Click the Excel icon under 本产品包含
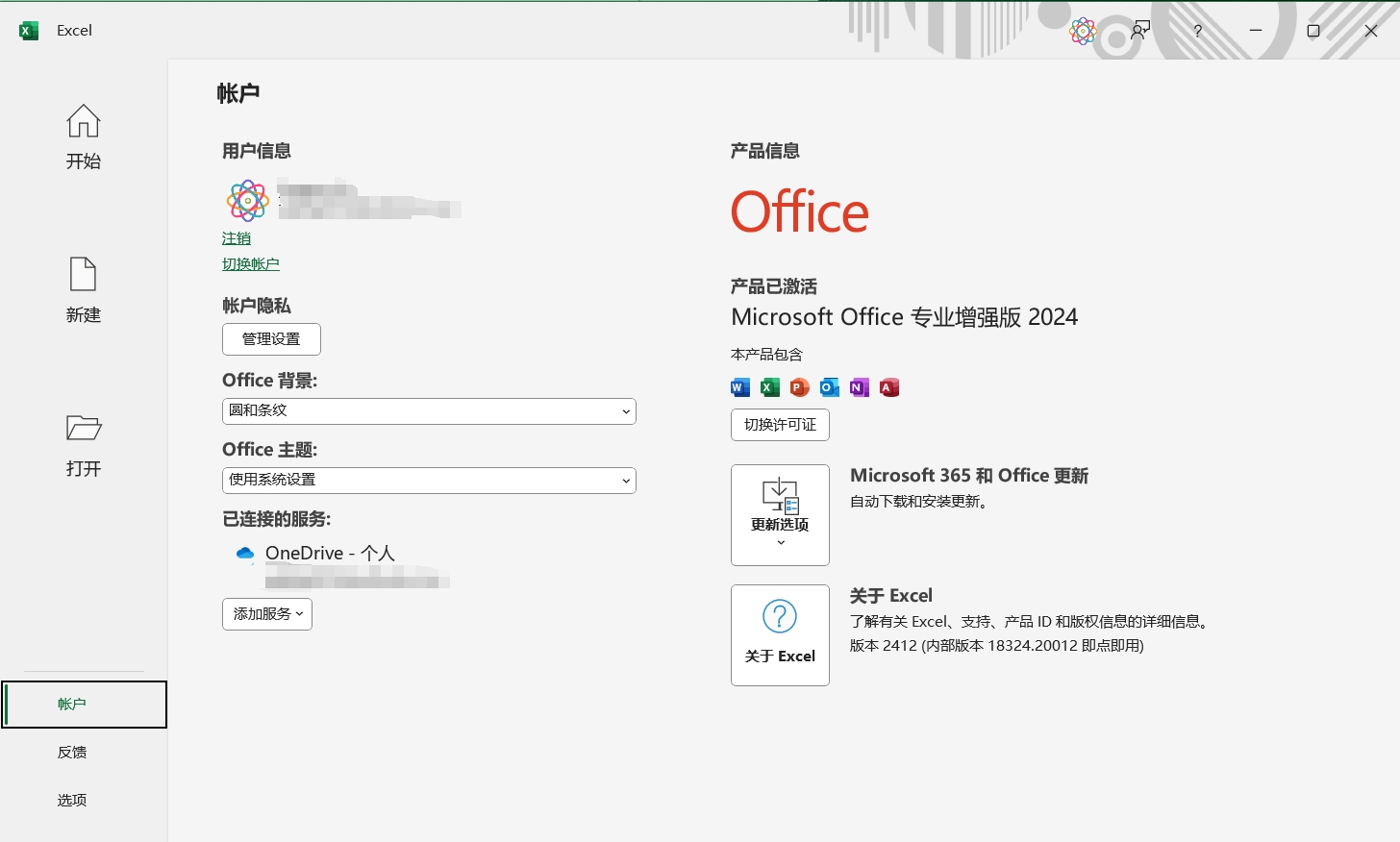This screenshot has height=842, width=1400. pos(770,387)
